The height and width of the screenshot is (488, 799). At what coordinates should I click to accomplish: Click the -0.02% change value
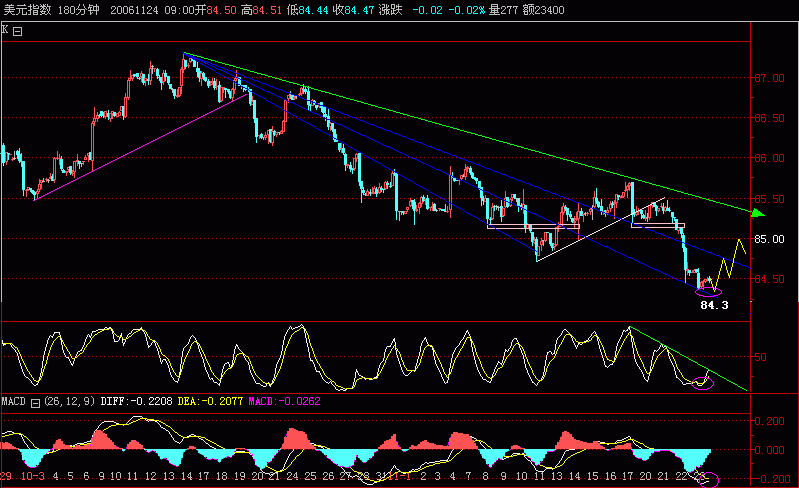(467, 10)
